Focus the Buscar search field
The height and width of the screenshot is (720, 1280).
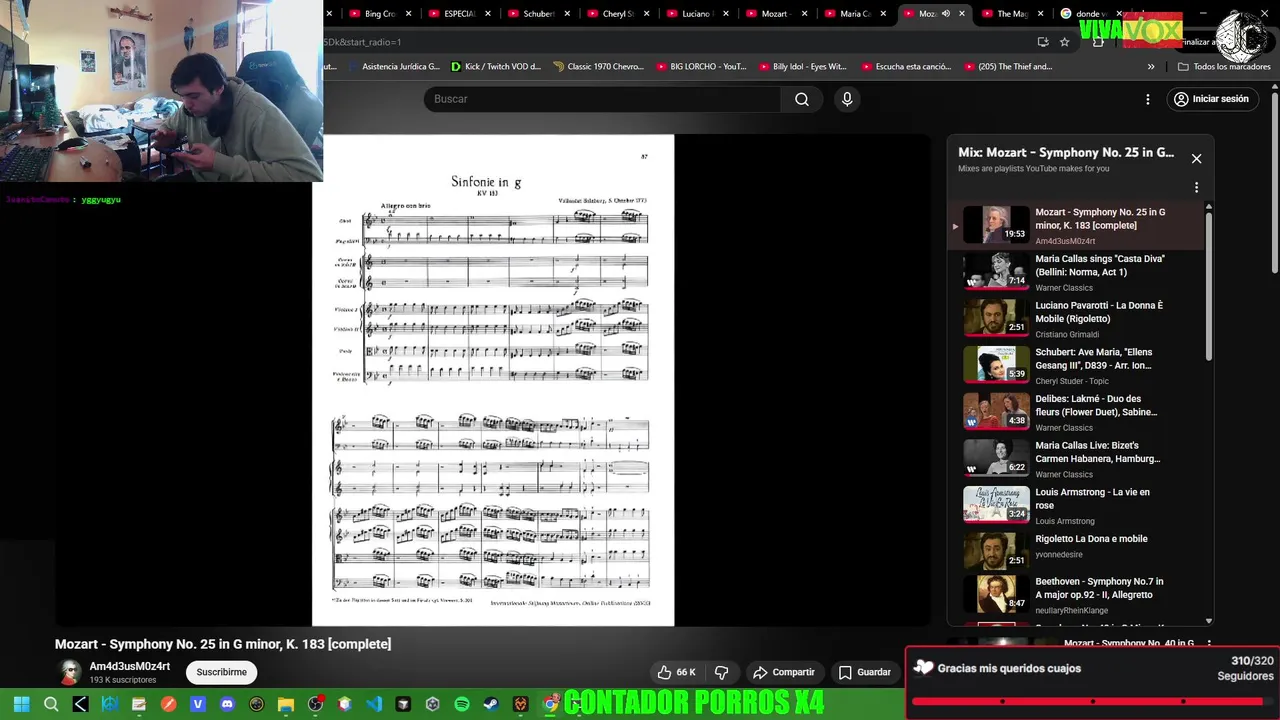[602, 99]
